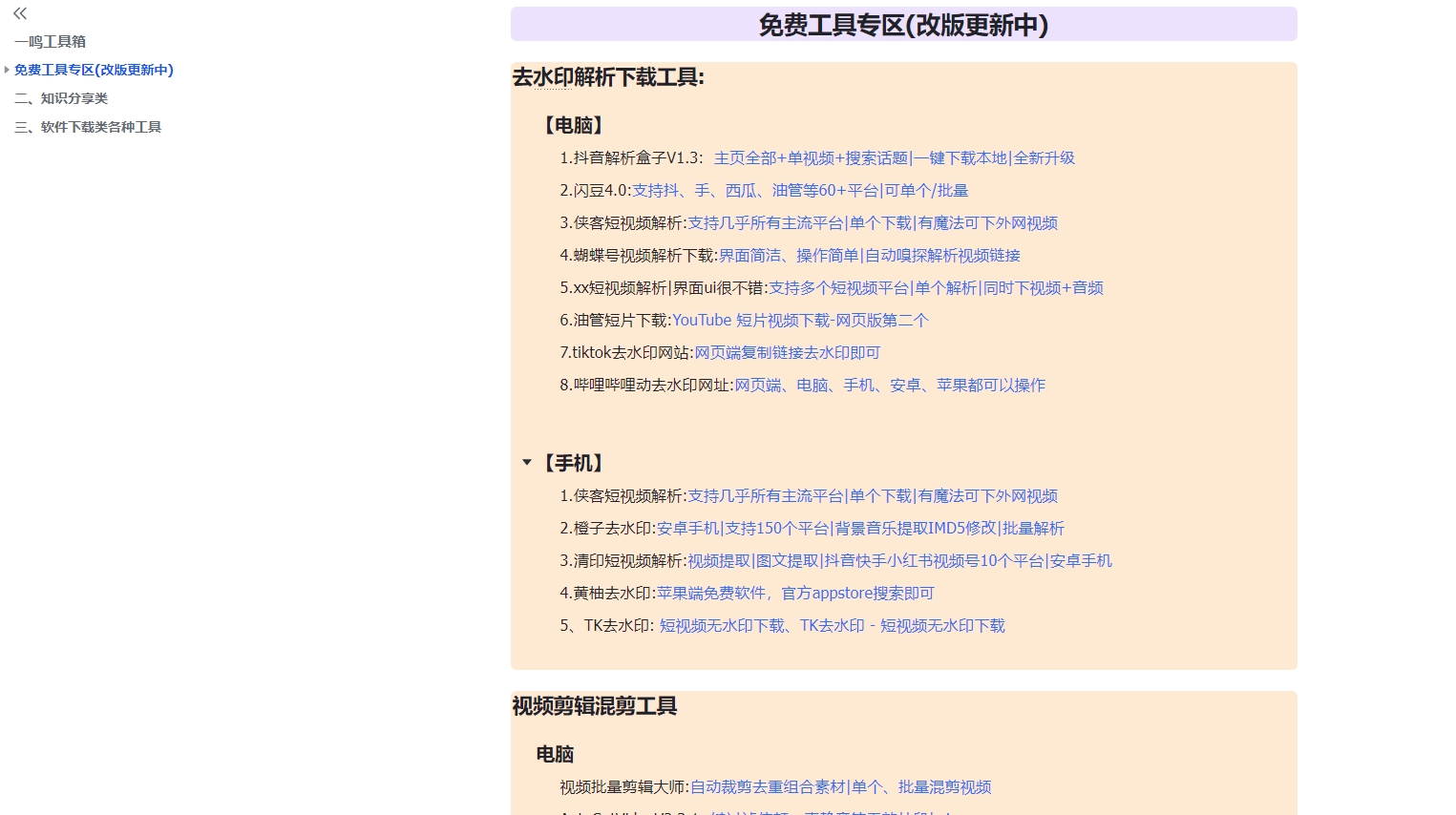Screen dimensions: 1456x815
Task: Open the 橙子去水印 Android link
Action: (x=859, y=529)
